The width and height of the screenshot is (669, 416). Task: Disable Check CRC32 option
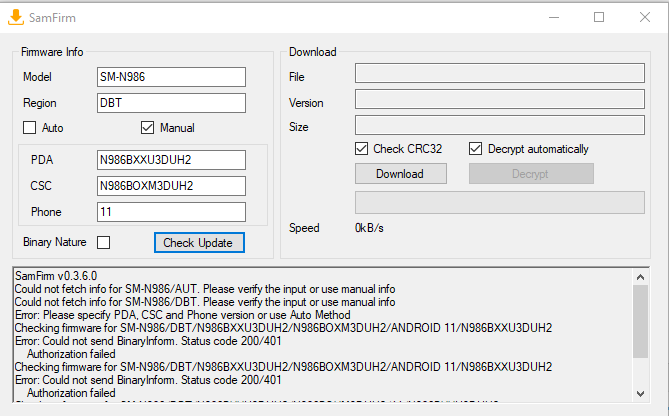361,148
